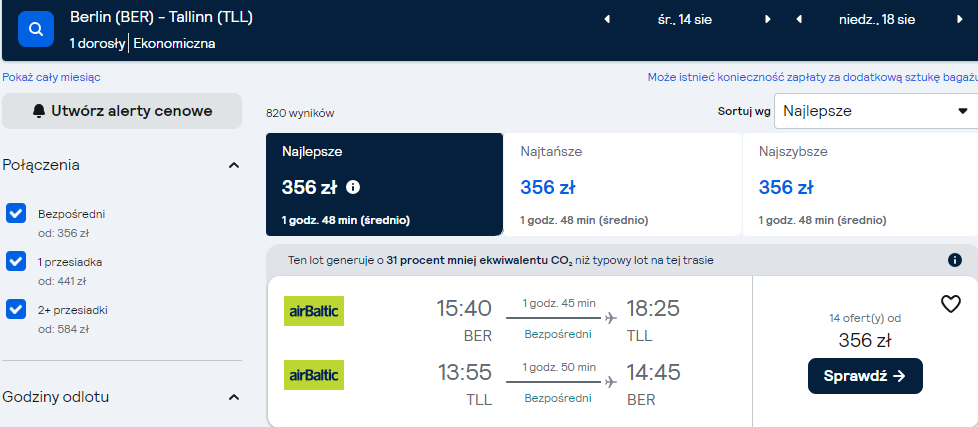
Task: Click the Pokaż cały miesiąc link
Action: pyautogui.click(x=51, y=77)
